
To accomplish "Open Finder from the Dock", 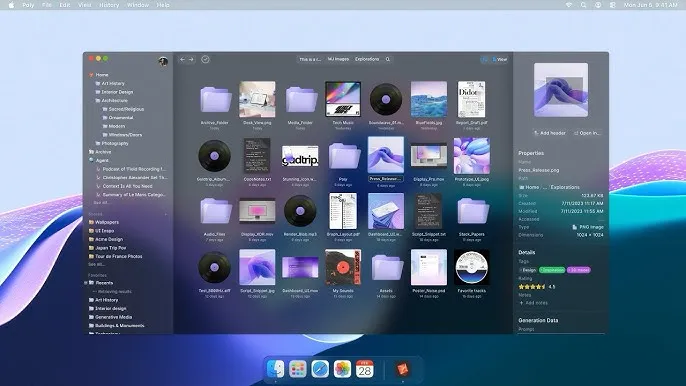I will point(275,369).
